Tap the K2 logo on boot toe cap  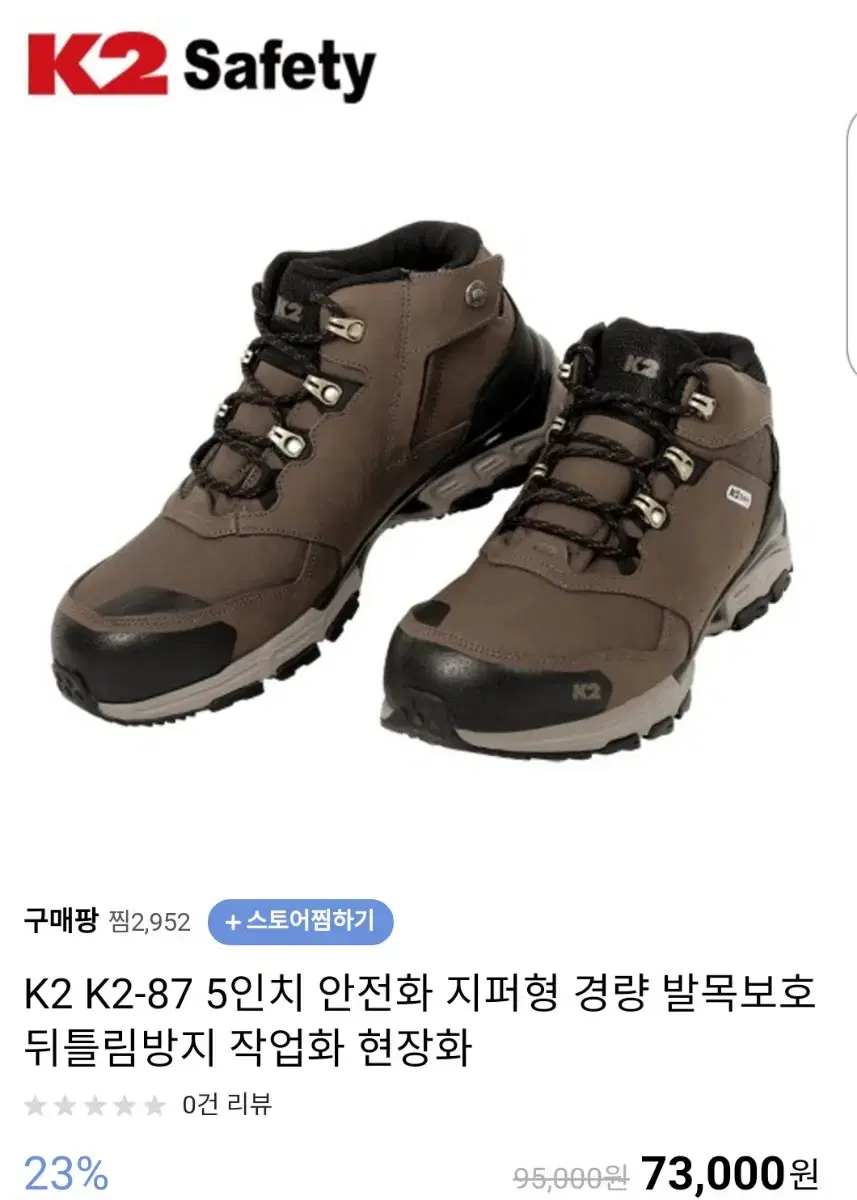click(x=586, y=690)
